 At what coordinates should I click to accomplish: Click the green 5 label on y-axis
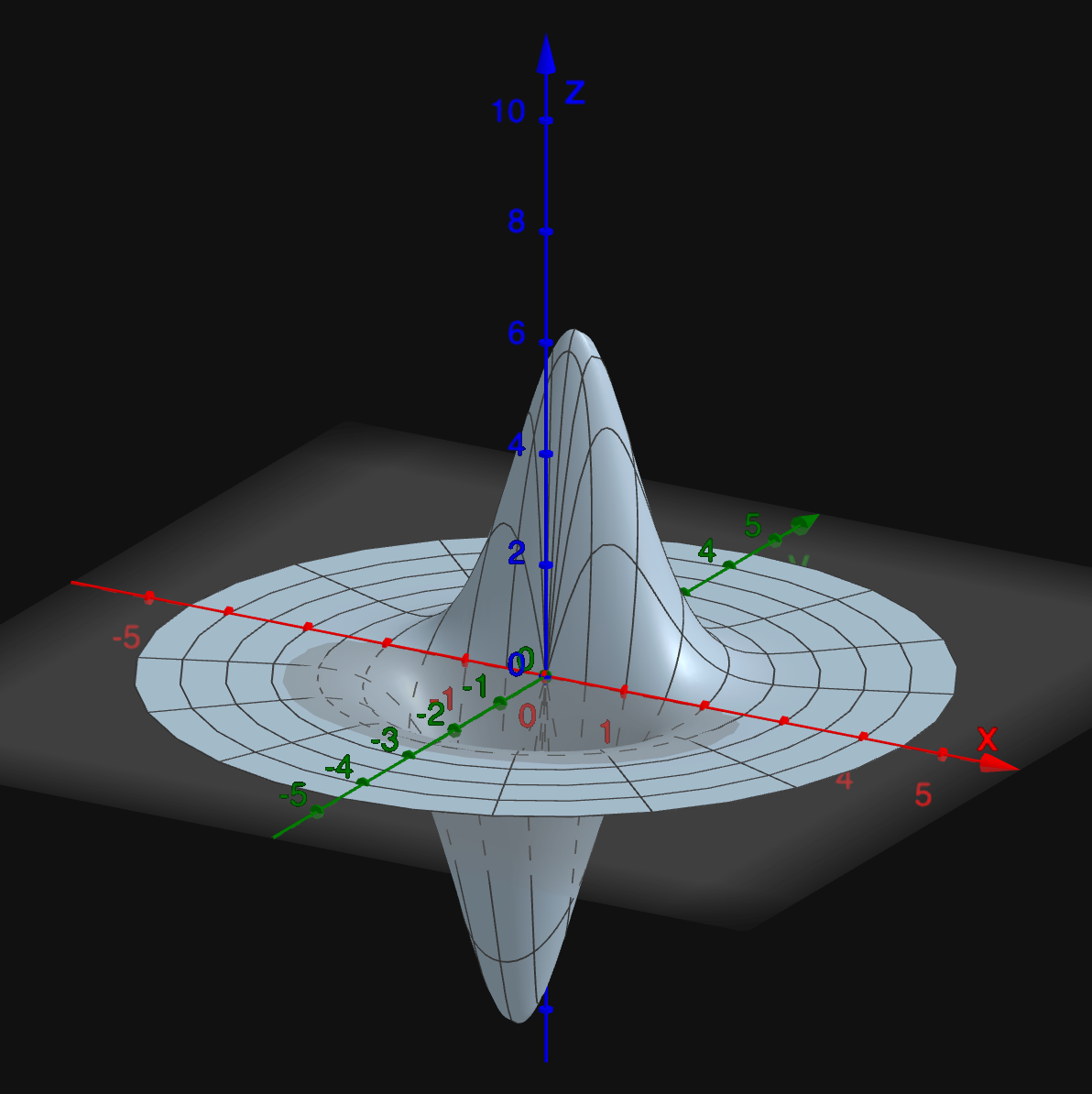pos(753,525)
